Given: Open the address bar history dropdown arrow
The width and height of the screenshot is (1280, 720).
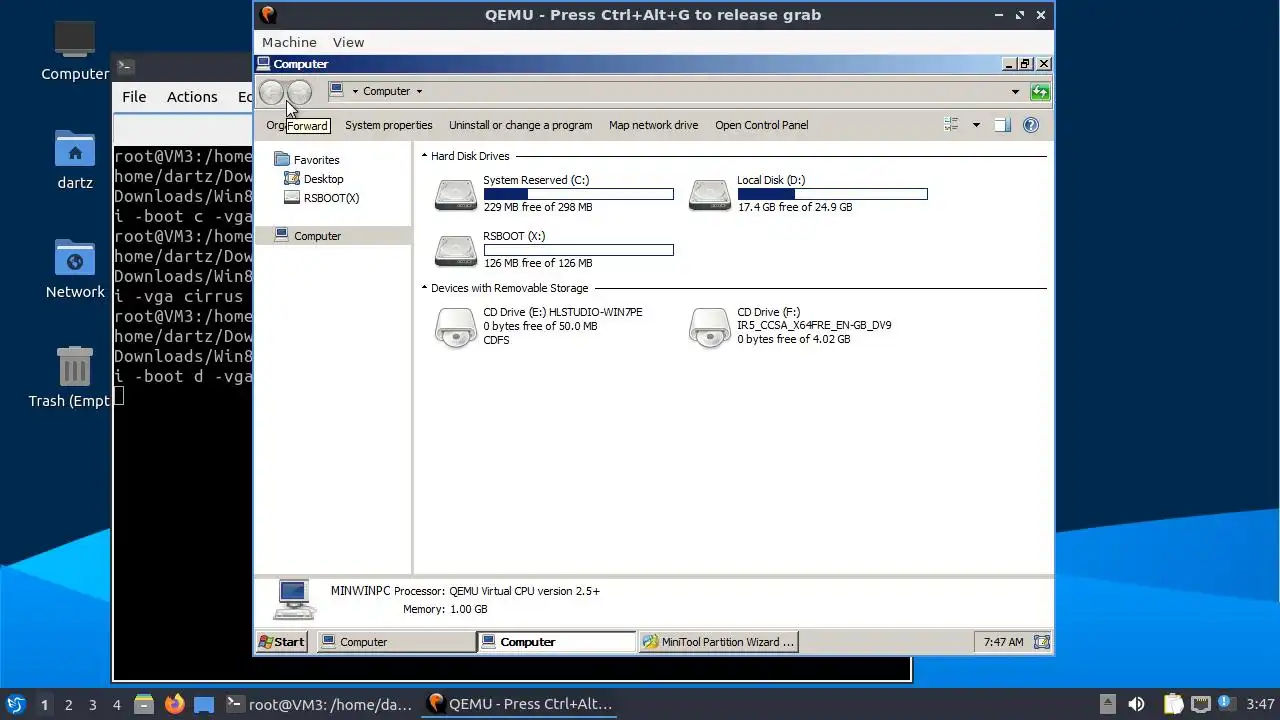Looking at the screenshot, I should [1015, 92].
